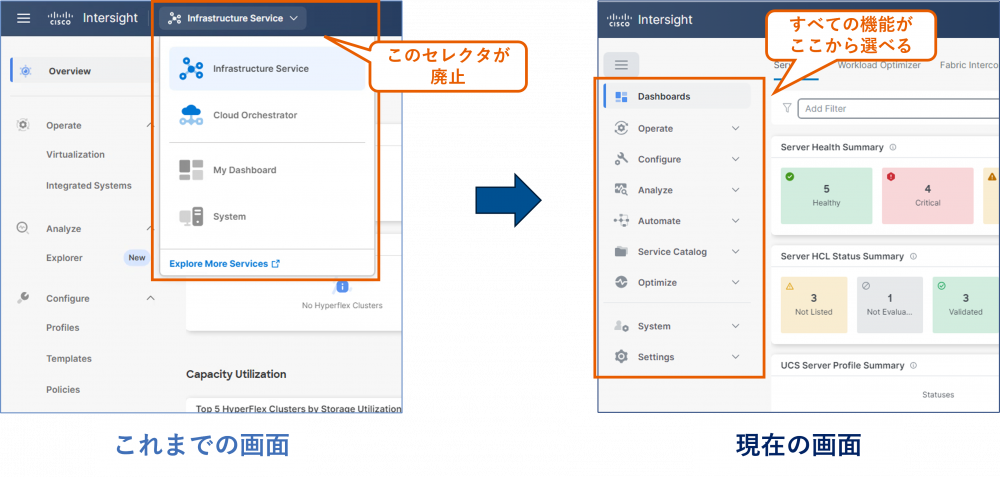Click the Automate workflow icon
The image size is (1000, 477).
pos(621,221)
